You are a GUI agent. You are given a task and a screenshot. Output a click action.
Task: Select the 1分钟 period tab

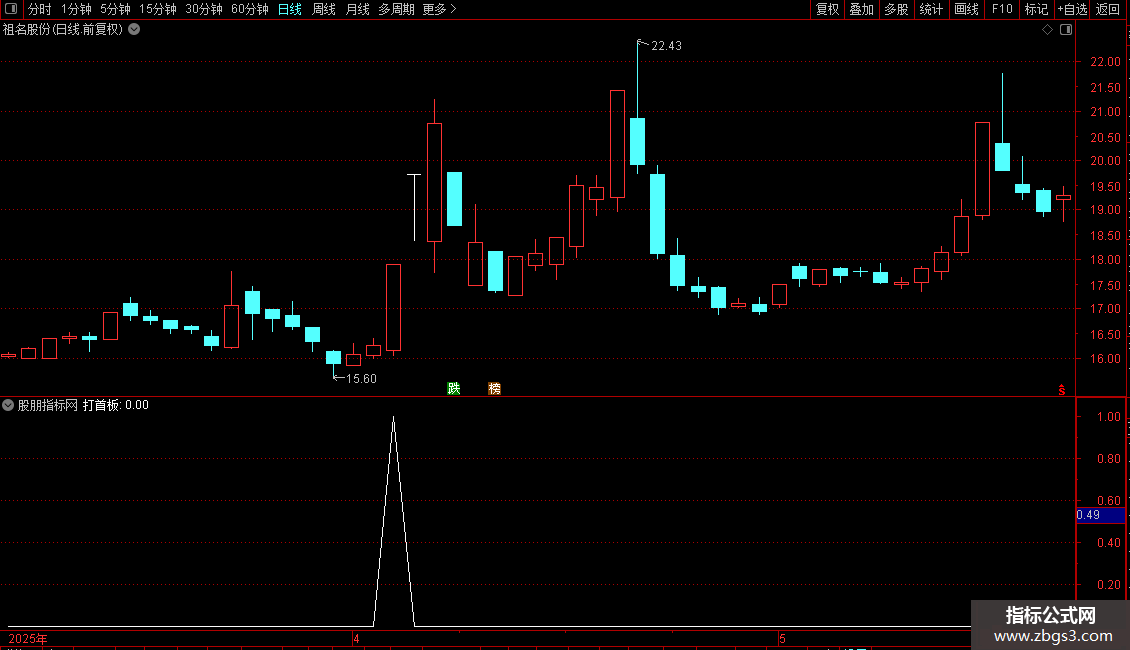76,9
